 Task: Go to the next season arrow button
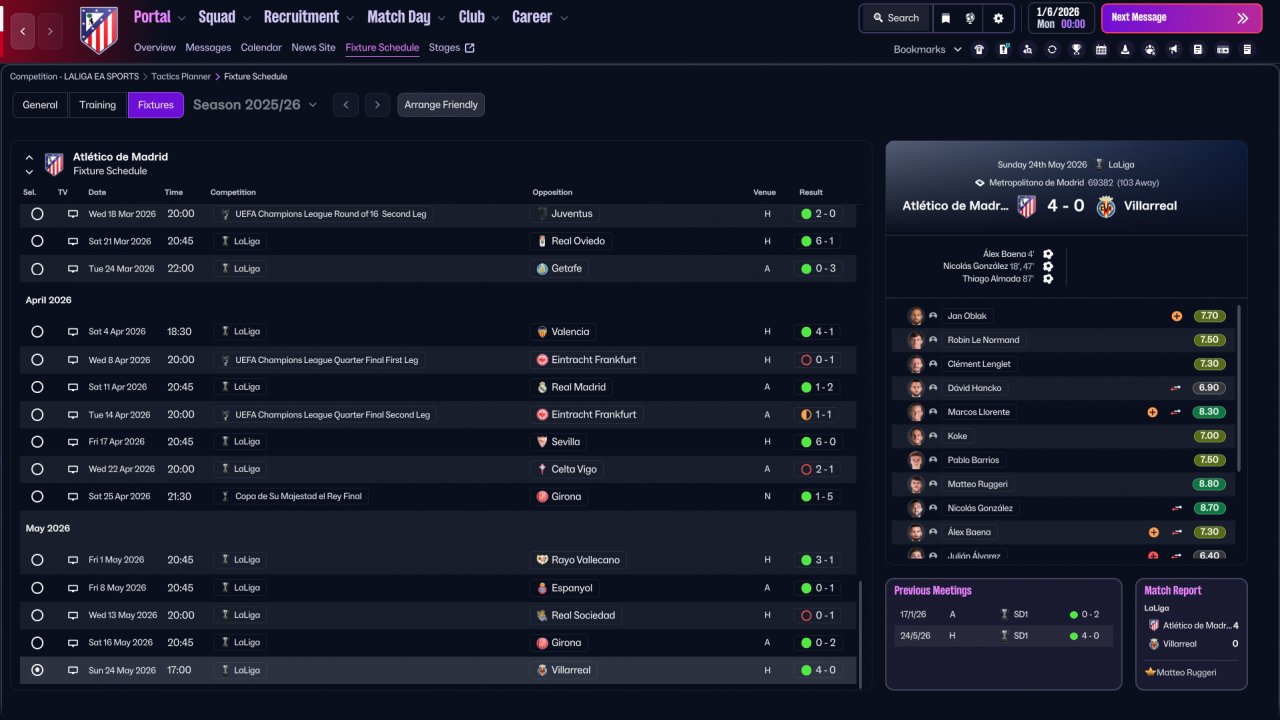pos(377,105)
